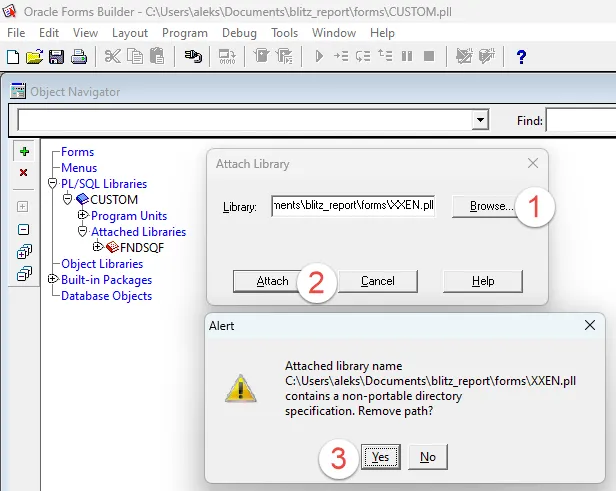This screenshot has width=616, height=491.
Task: Open the Debug menu
Action: (x=239, y=33)
